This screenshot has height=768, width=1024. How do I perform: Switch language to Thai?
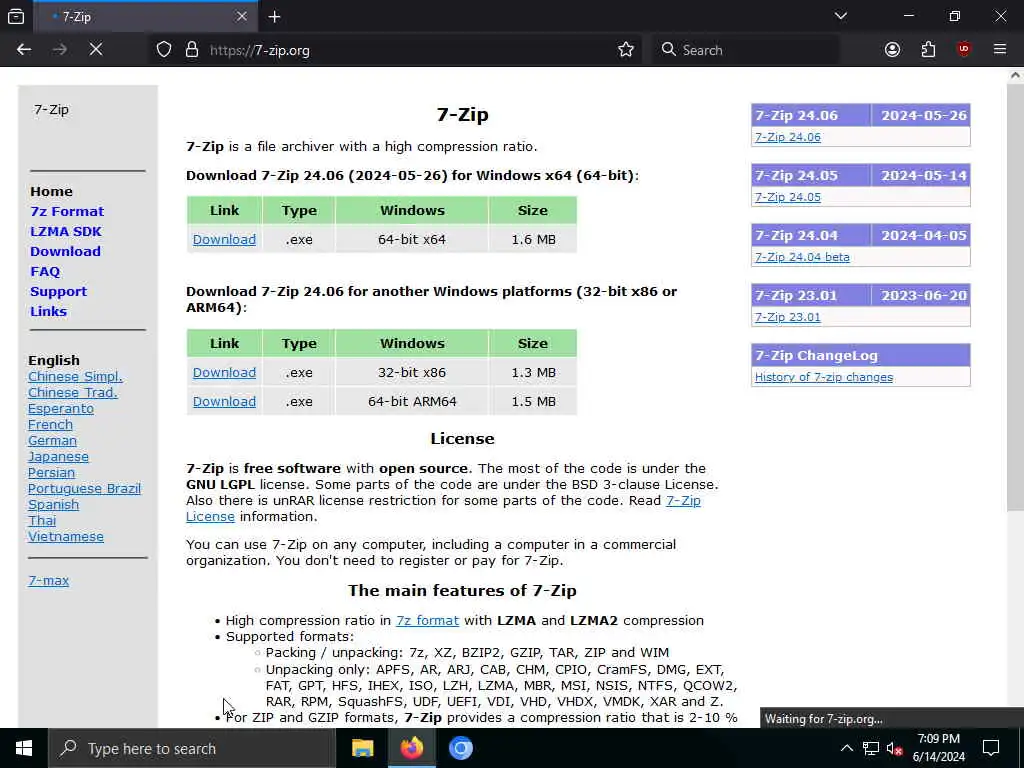[42, 520]
